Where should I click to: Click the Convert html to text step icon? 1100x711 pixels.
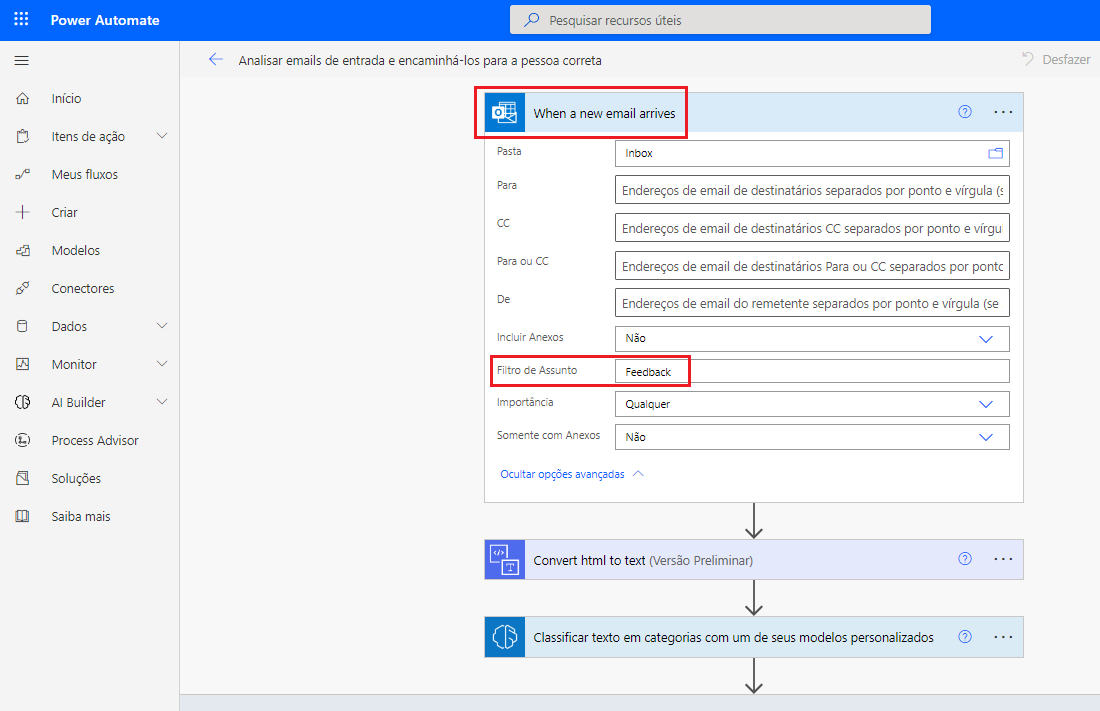pos(504,559)
